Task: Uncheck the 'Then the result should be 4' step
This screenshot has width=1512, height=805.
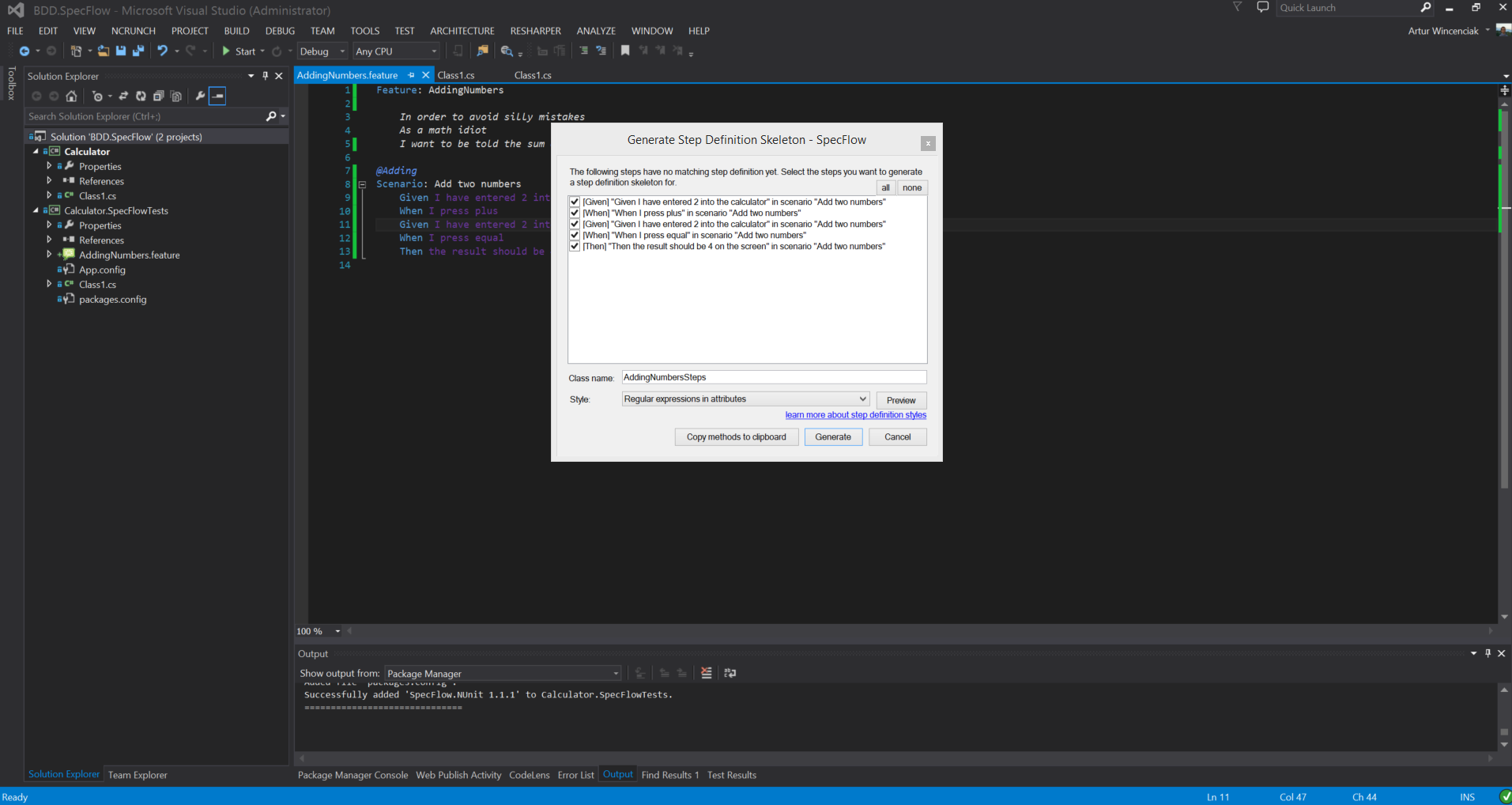Action: tap(575, 247)
